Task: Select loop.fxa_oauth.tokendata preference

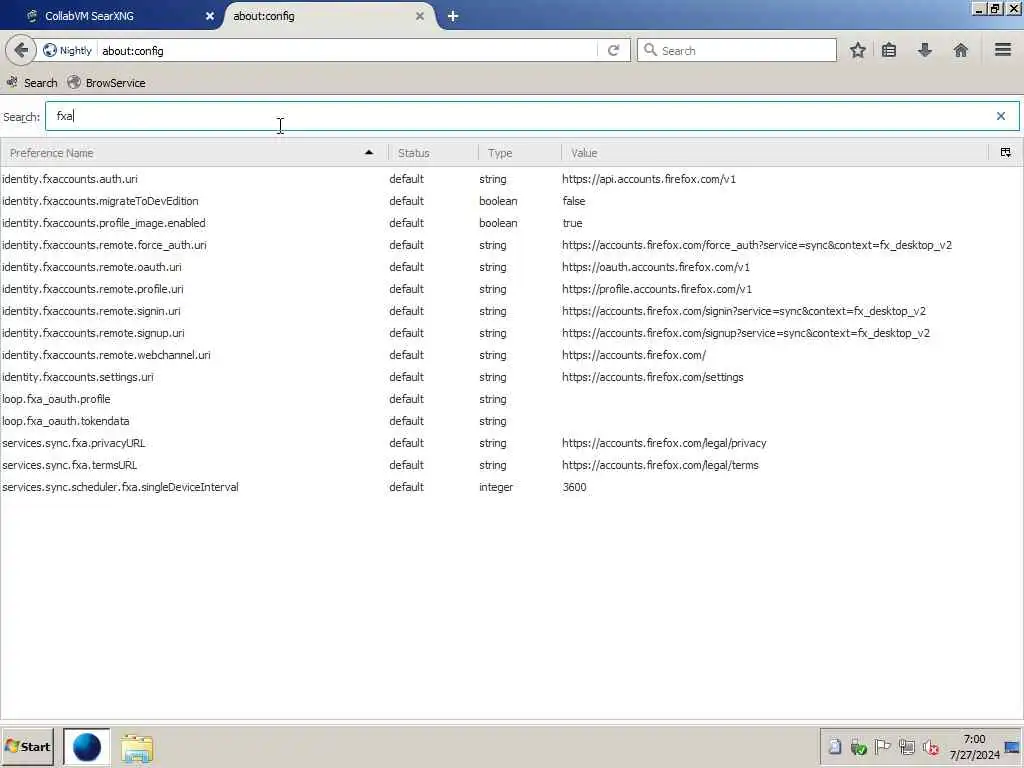Action: click(x=511, y=421)
